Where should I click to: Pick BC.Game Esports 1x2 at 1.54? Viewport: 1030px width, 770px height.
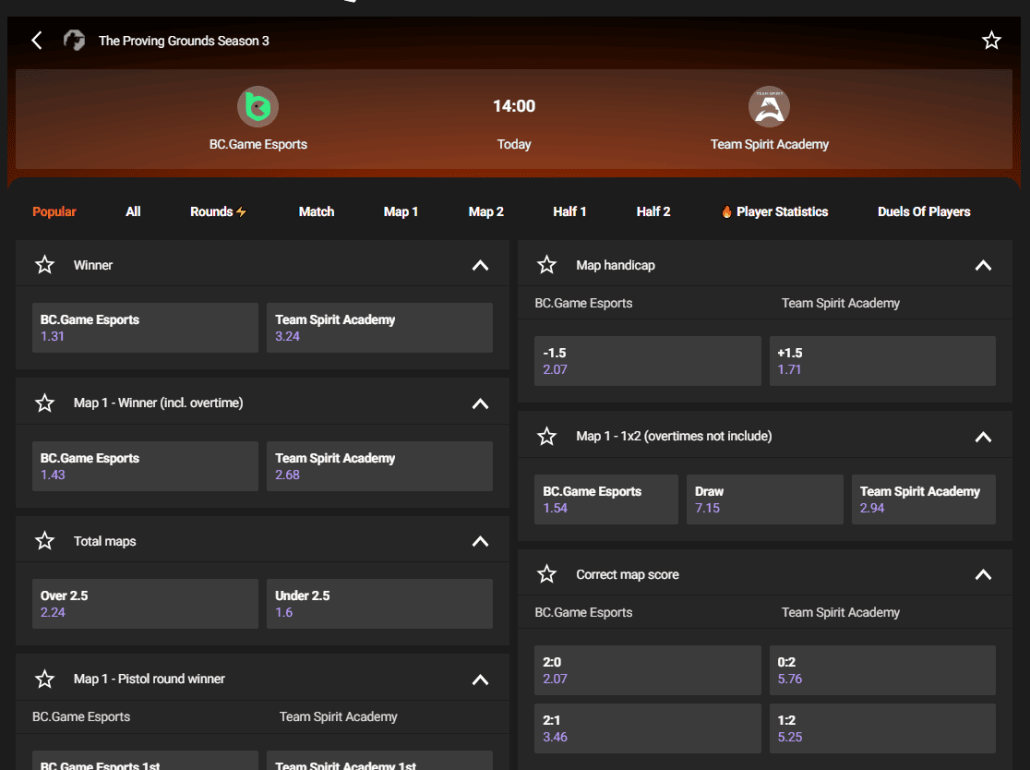(x=606, y=499)
